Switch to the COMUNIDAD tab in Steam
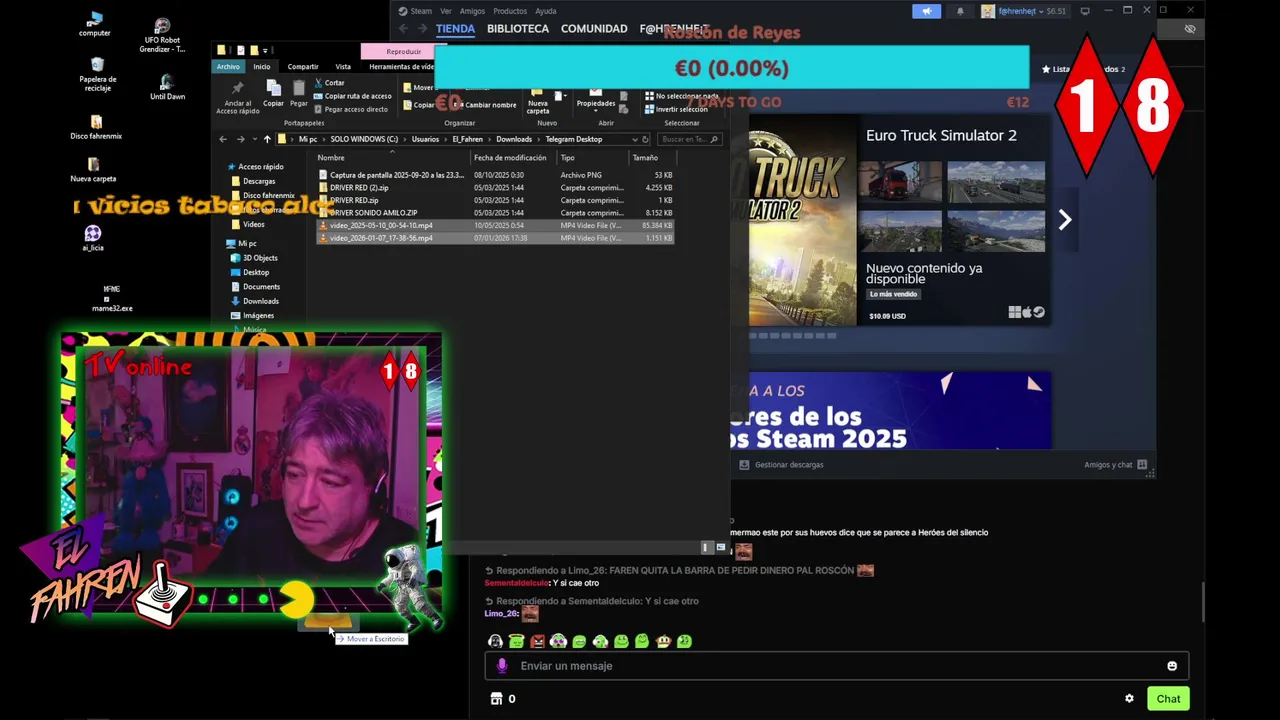 pyautogui.click(x=594, y=29)
